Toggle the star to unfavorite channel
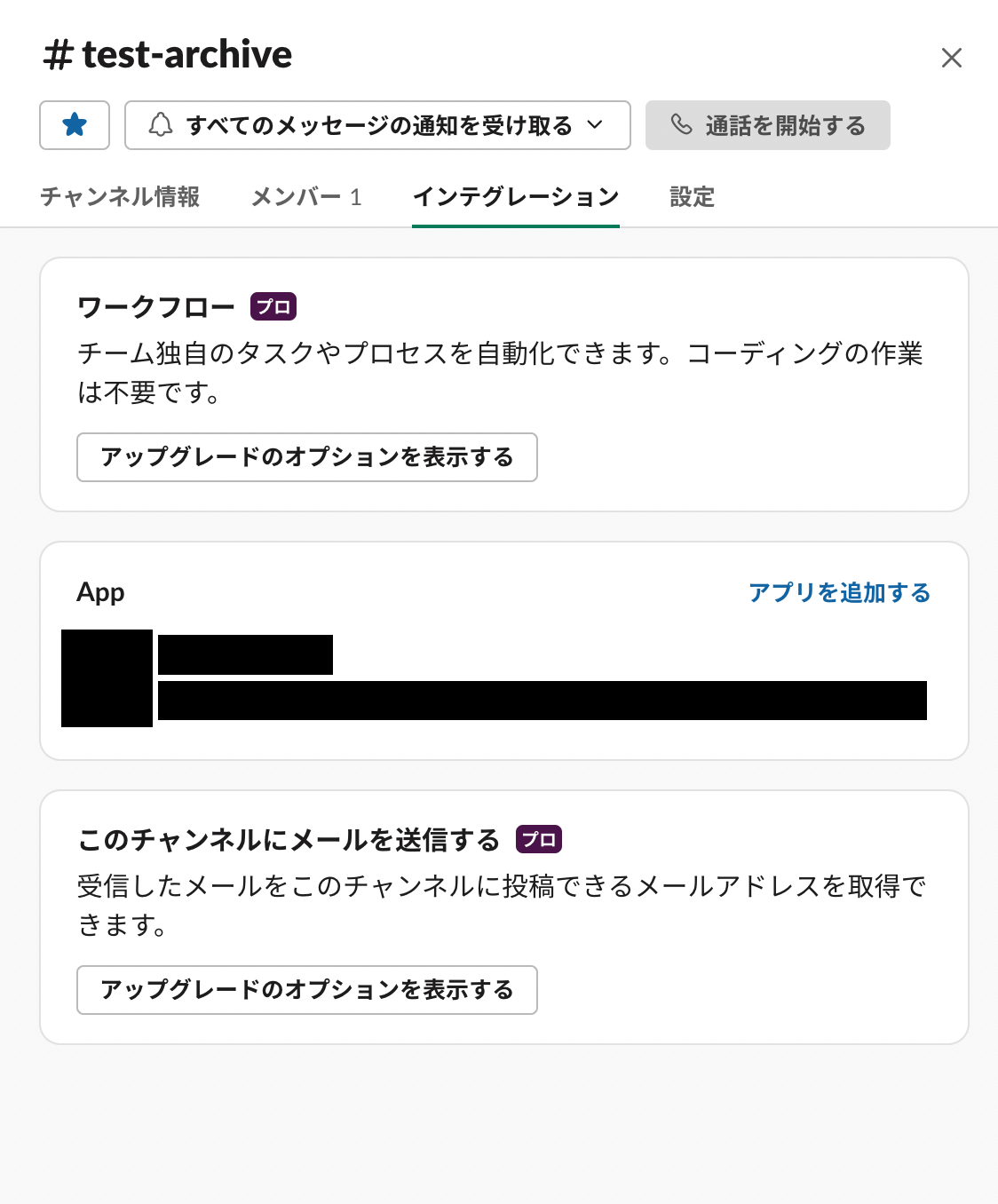The width and height of the screenshot is (998, 1204). (75, 125)
